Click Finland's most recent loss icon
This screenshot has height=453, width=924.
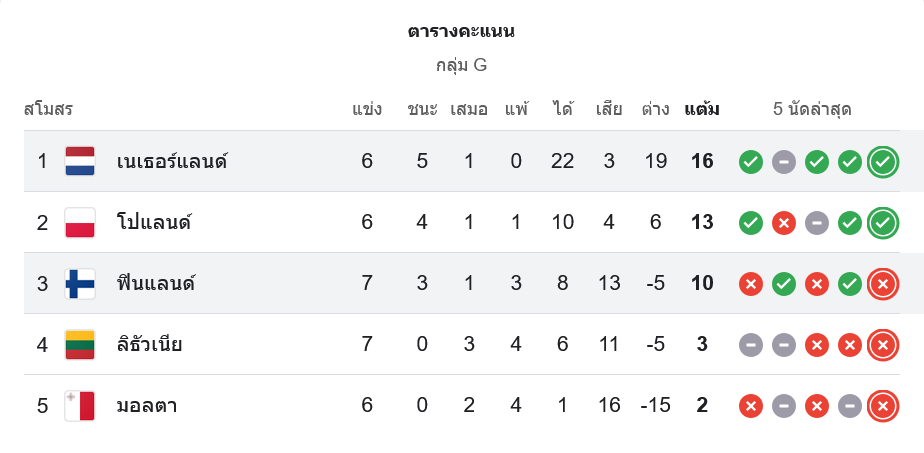pyautogui.click(x=882, y=284)
